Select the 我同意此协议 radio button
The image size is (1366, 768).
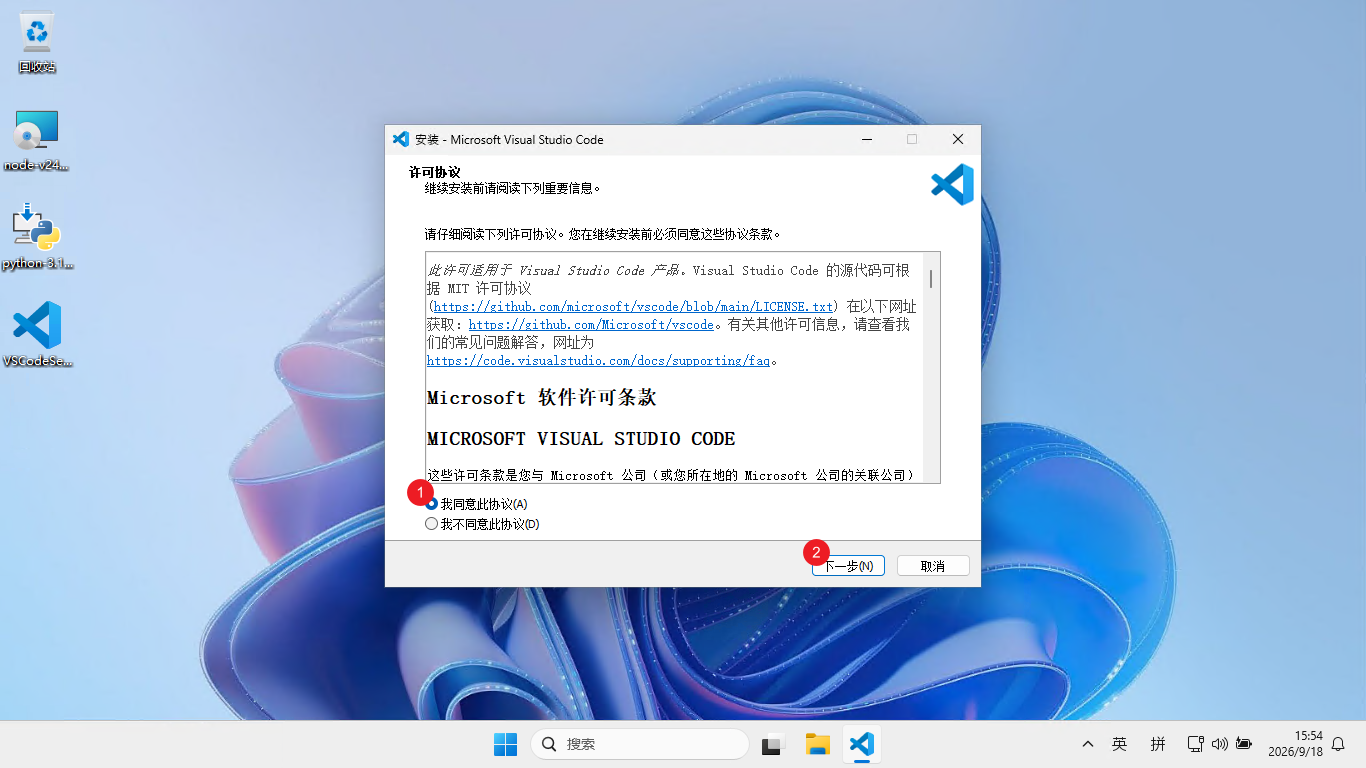(432, 504)
